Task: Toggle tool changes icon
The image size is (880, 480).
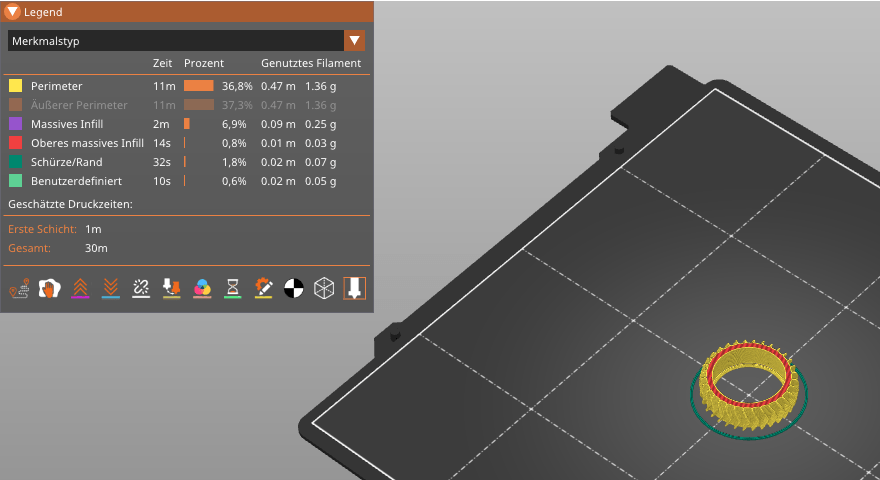Action: tap(172, 288)
